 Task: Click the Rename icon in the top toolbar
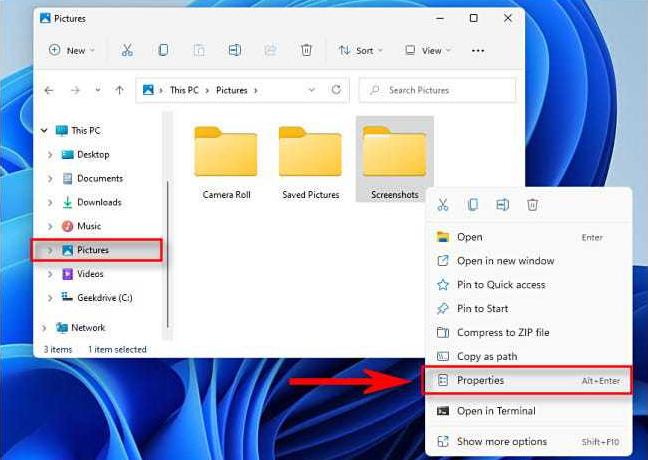(235, 50)
